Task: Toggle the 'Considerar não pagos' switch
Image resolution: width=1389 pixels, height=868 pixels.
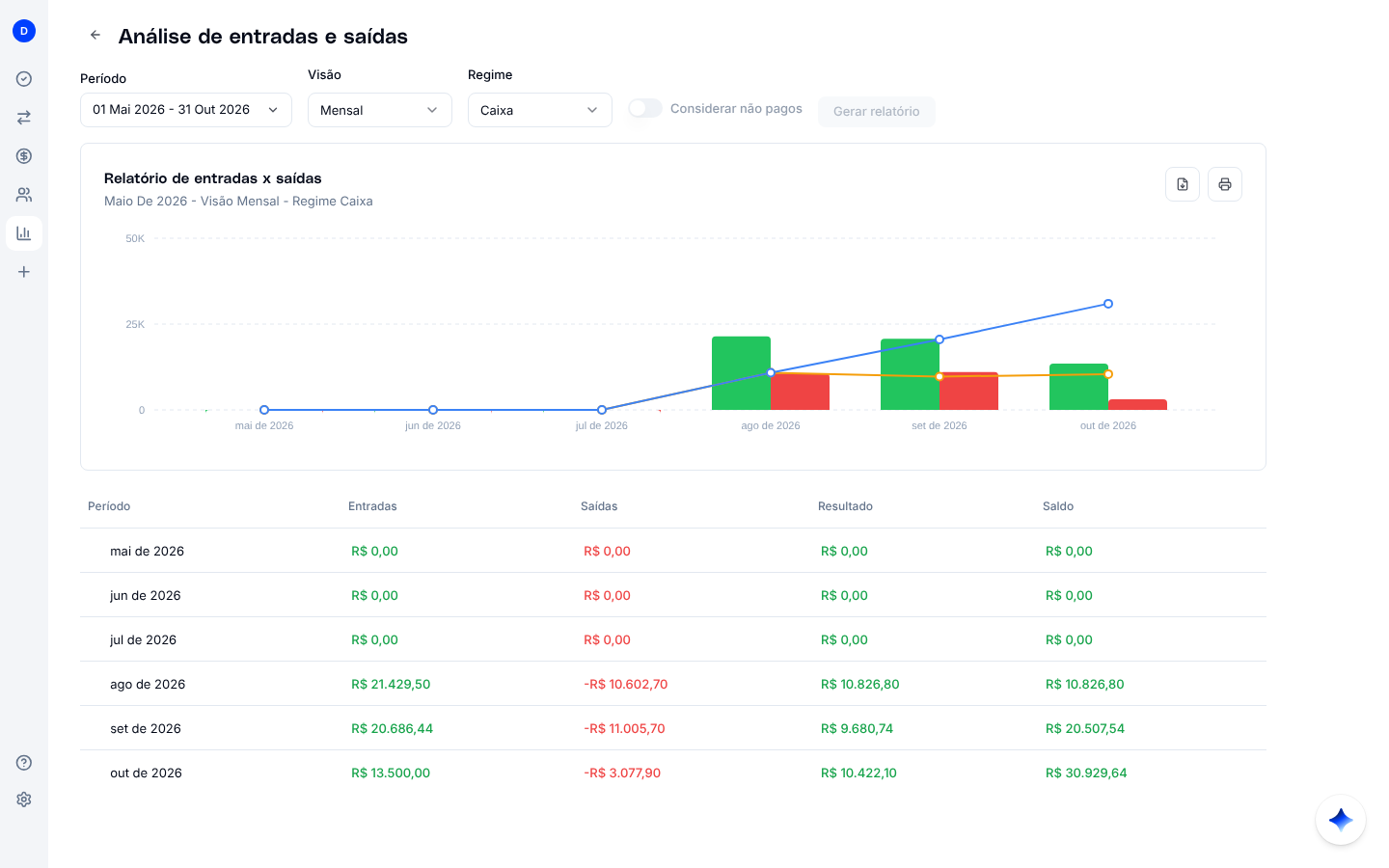Action: 645,108
